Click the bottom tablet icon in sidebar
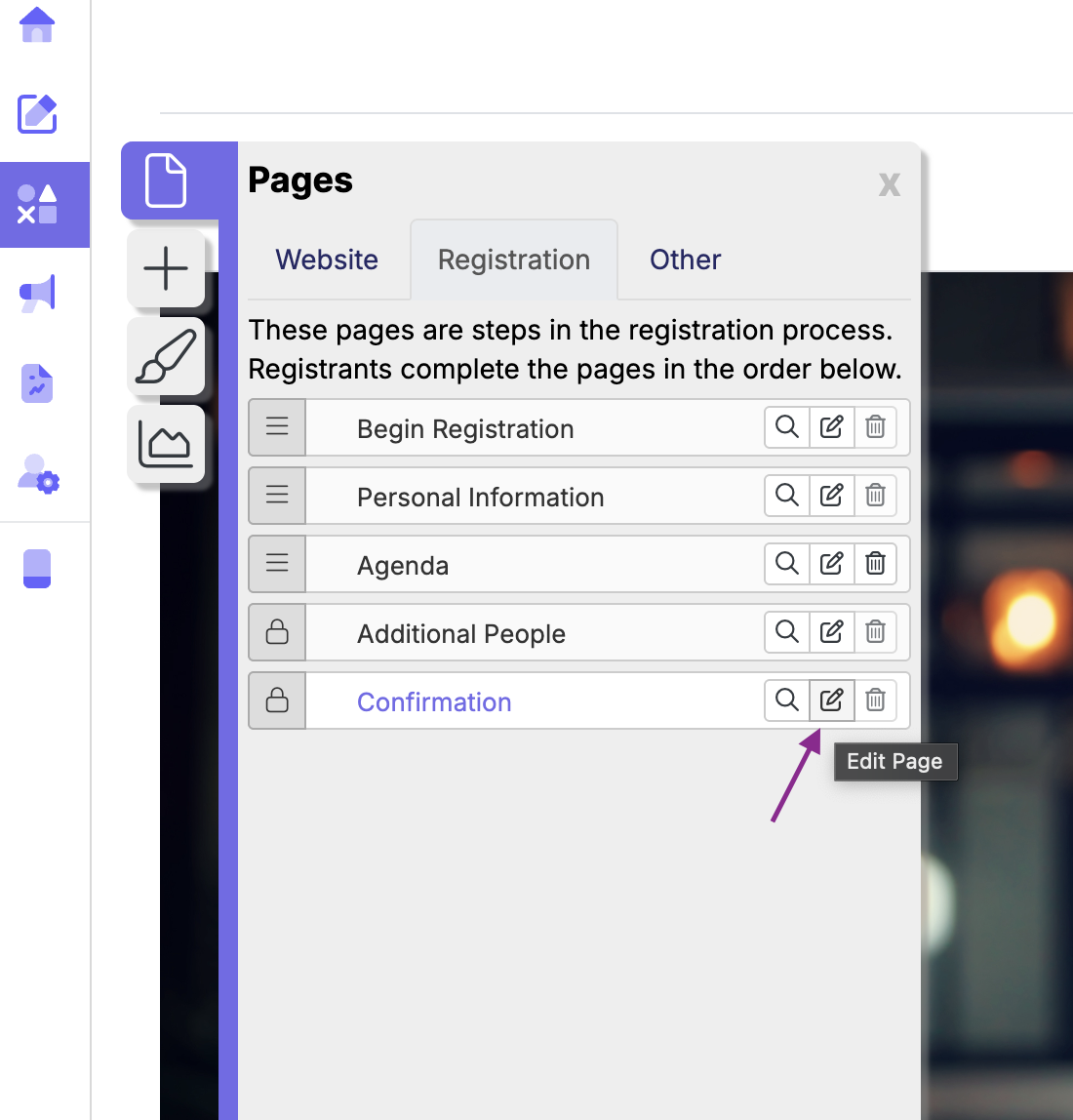Viewport: 1073px width, 1120px height. point(37,569)
